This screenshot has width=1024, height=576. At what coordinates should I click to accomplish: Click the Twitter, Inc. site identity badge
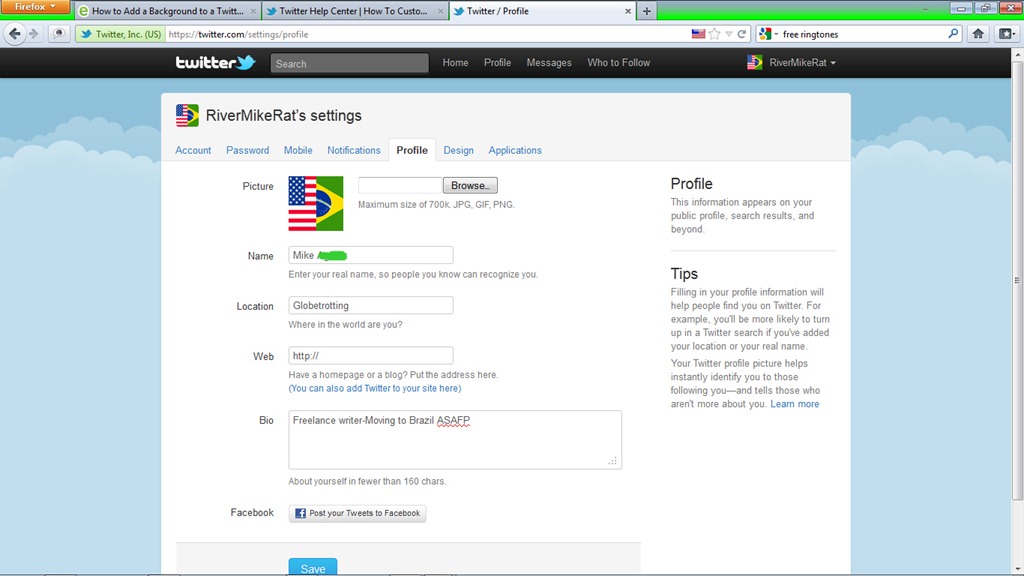[x=121, y=34]
